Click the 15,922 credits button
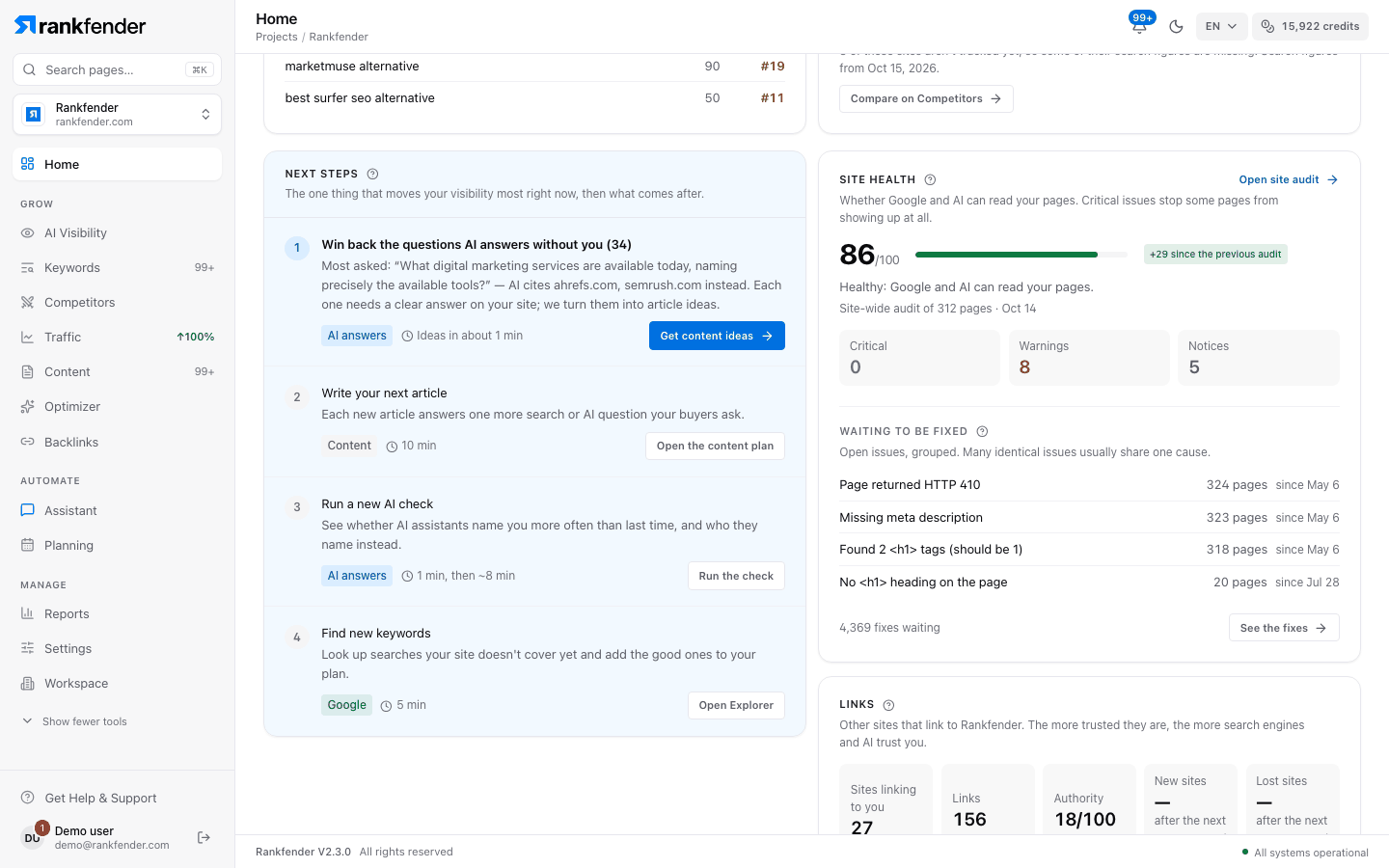The width and height of the screenshot is (1389, 868). click(1310, 26)
